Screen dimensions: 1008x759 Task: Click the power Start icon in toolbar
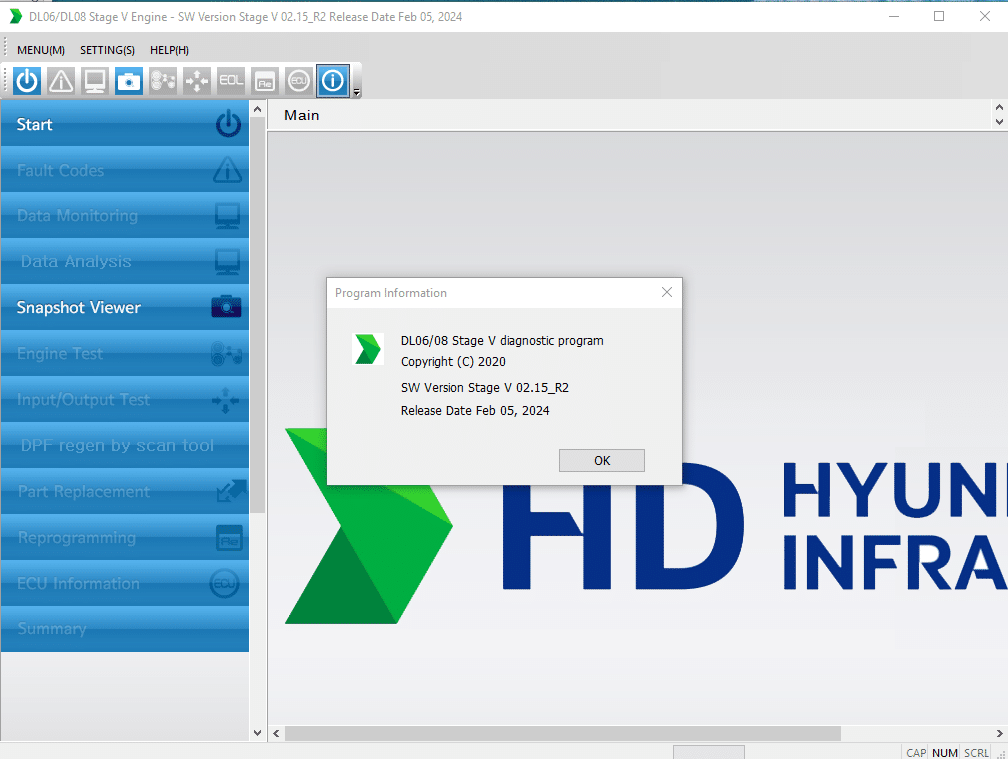click(27, 81)
